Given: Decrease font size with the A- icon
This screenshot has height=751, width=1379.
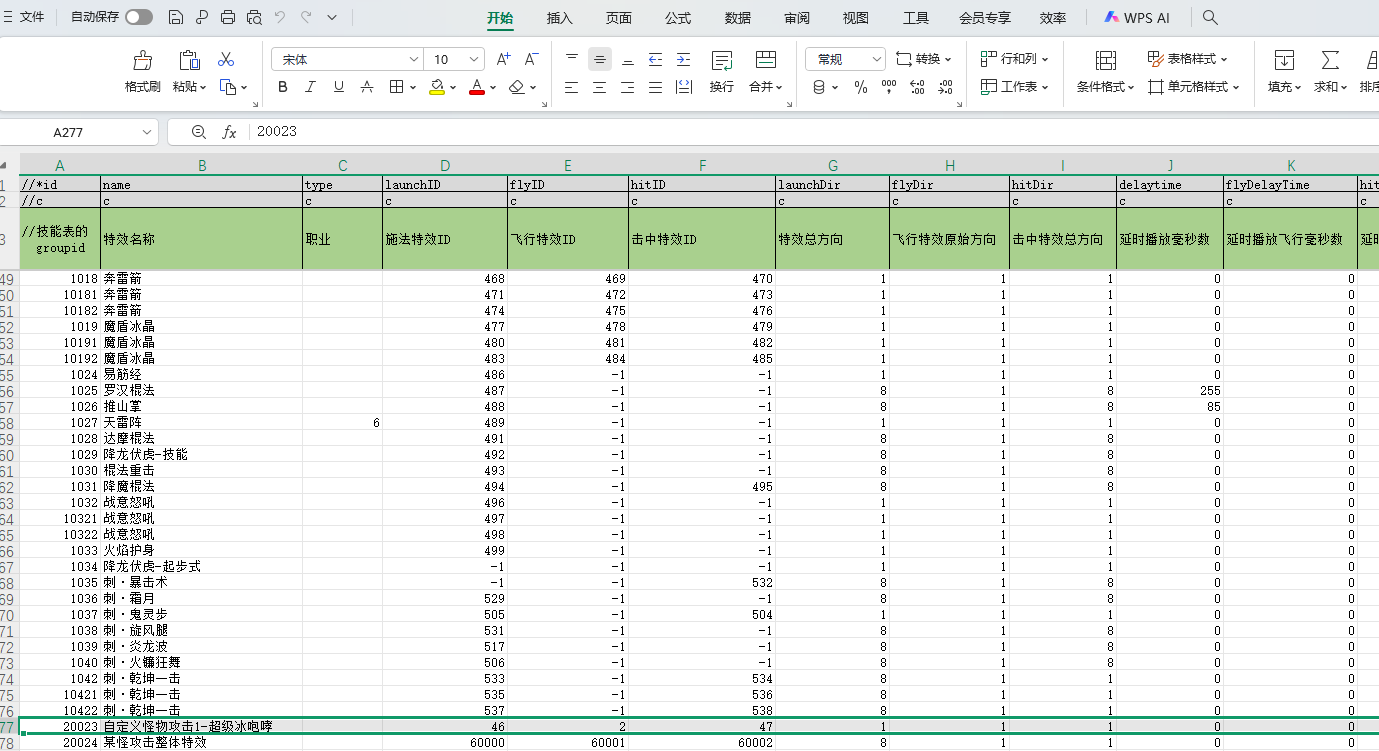Looking at the screenshot, I should 532,59.
